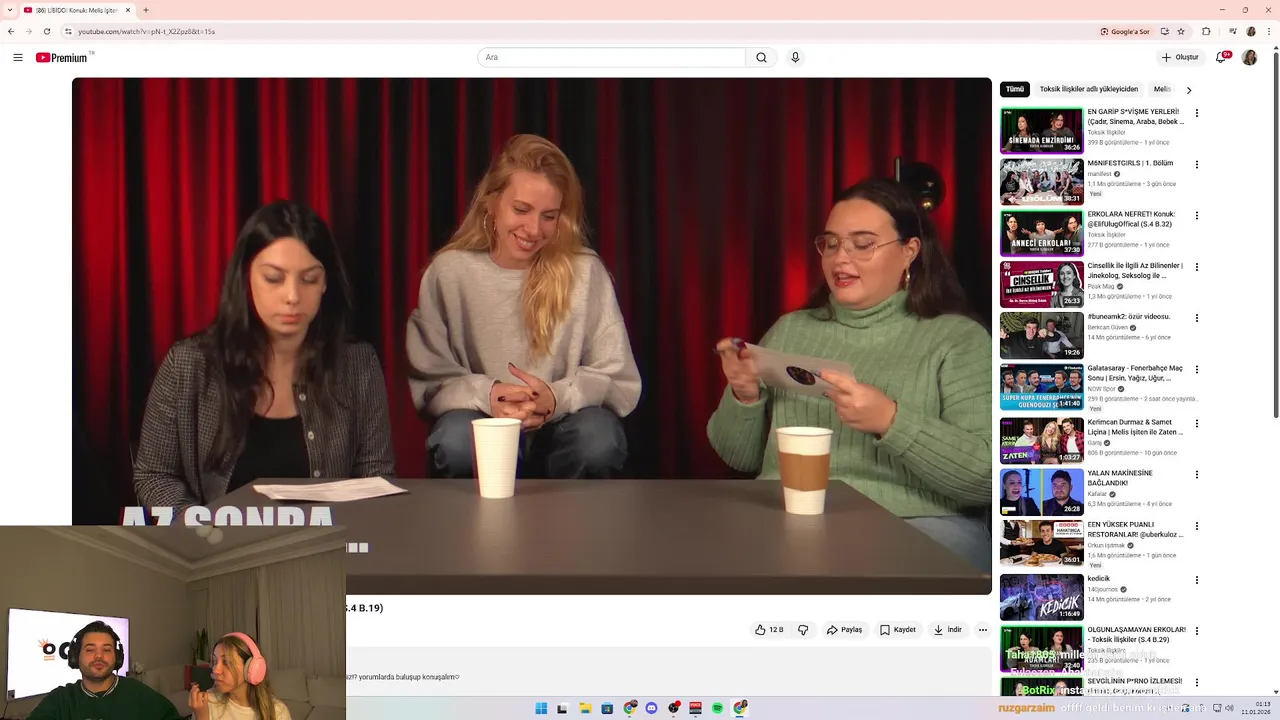
Task: Select Toksik İlişkiler adlı yükleyiciden chip
Action: click(1089, 89)
